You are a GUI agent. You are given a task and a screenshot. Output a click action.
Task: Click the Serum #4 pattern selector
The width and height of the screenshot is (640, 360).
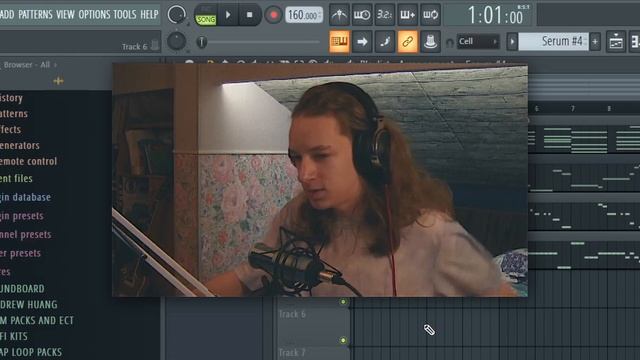coord(553,42)
